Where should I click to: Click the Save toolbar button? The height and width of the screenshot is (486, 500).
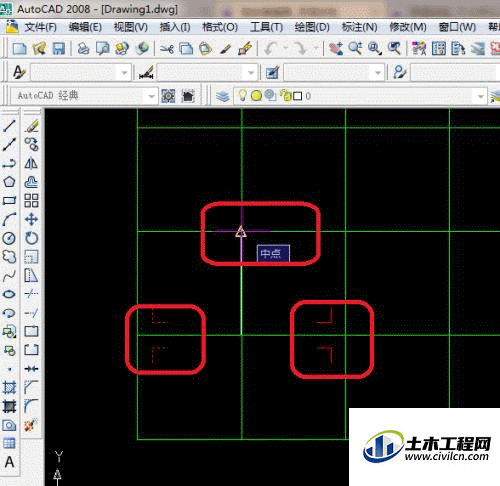[x=59, y=49]
